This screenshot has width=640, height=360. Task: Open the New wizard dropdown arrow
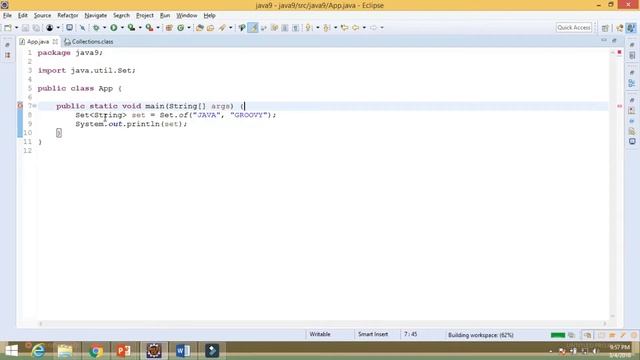coord(16,28)
